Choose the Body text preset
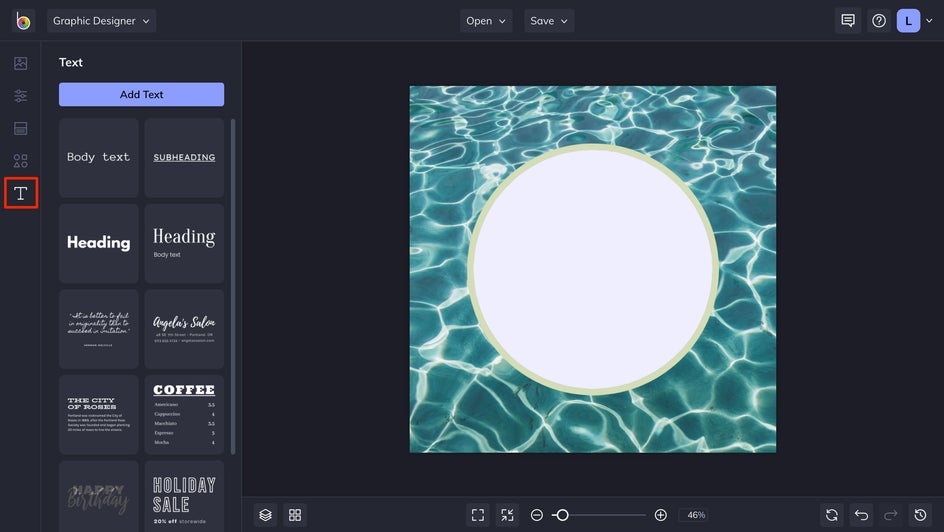This screenshot has height=532, width=944. [x=99, y=158]
